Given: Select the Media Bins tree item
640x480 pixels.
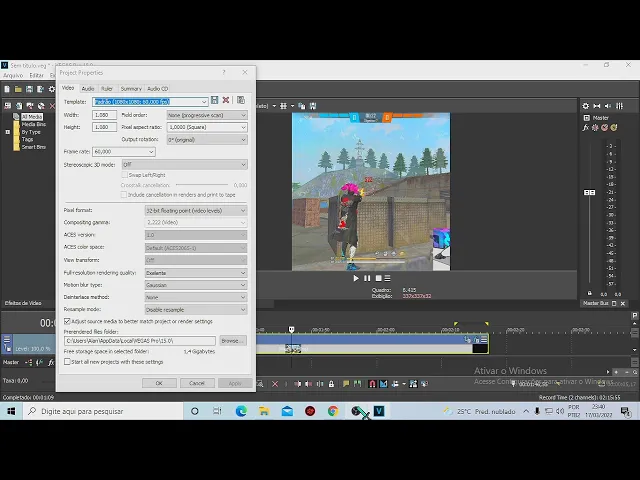Looking at the screenshot, I should [x=33, y=124].
